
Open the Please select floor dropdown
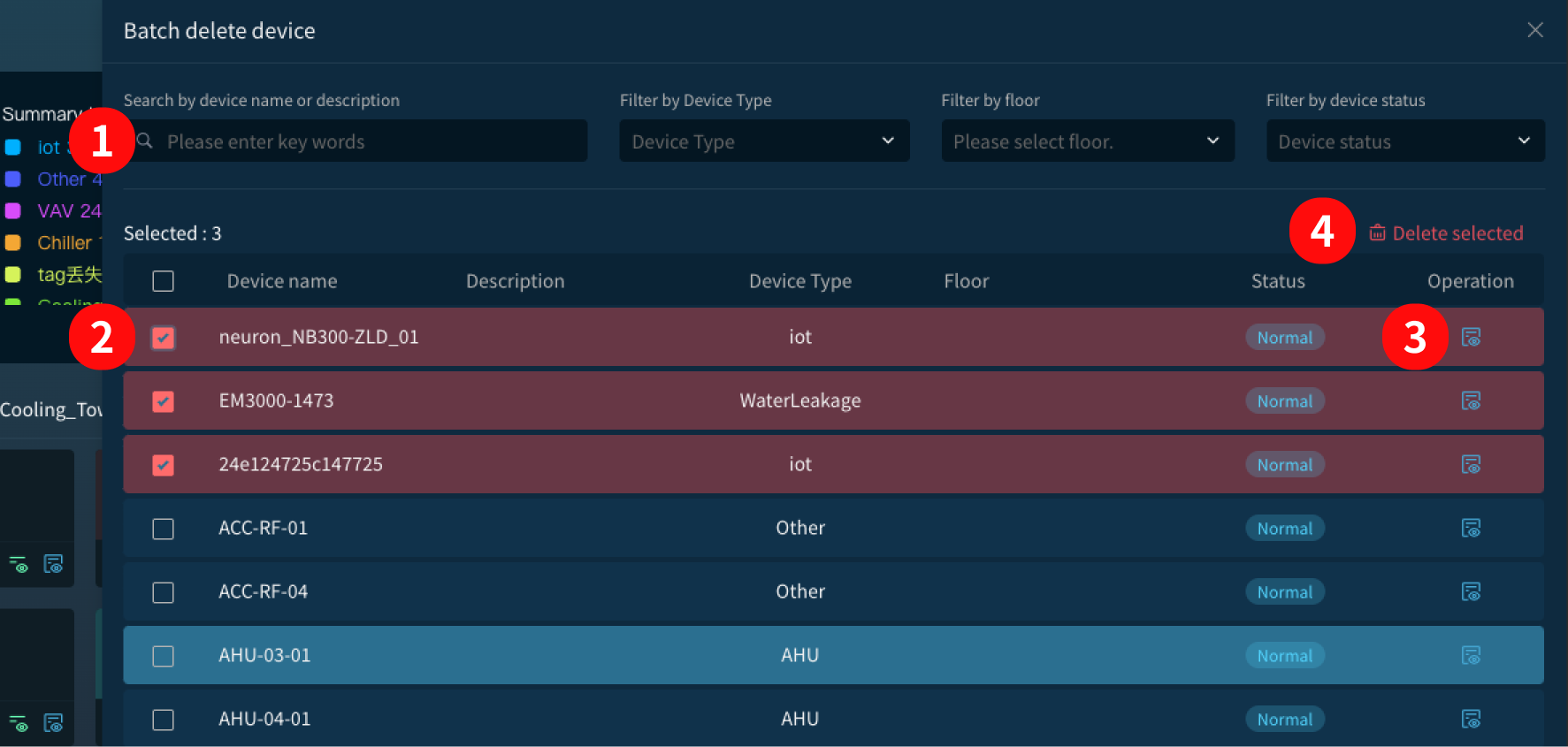(1088, 141)
